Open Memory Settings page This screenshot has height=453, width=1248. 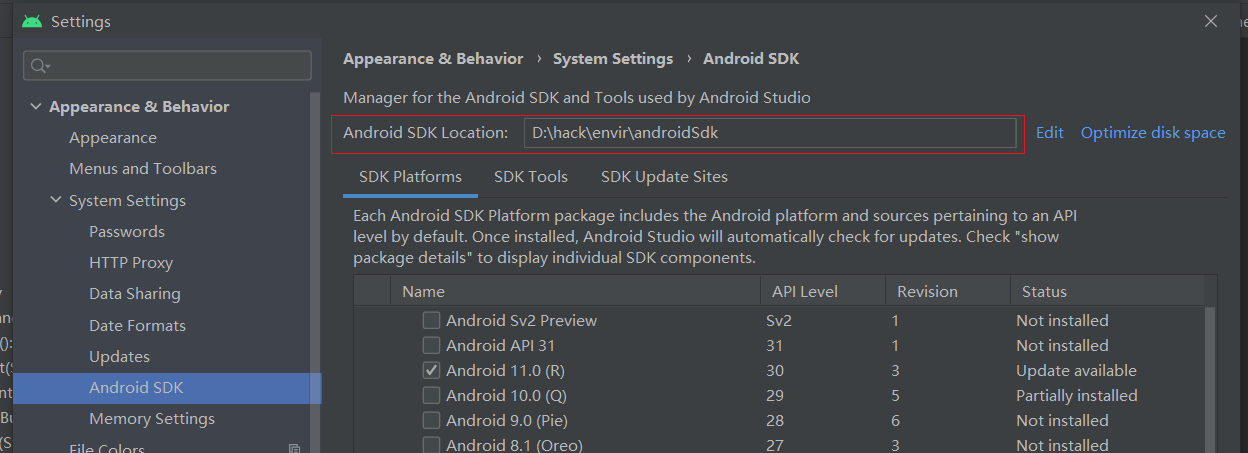(x=152, y=419)
